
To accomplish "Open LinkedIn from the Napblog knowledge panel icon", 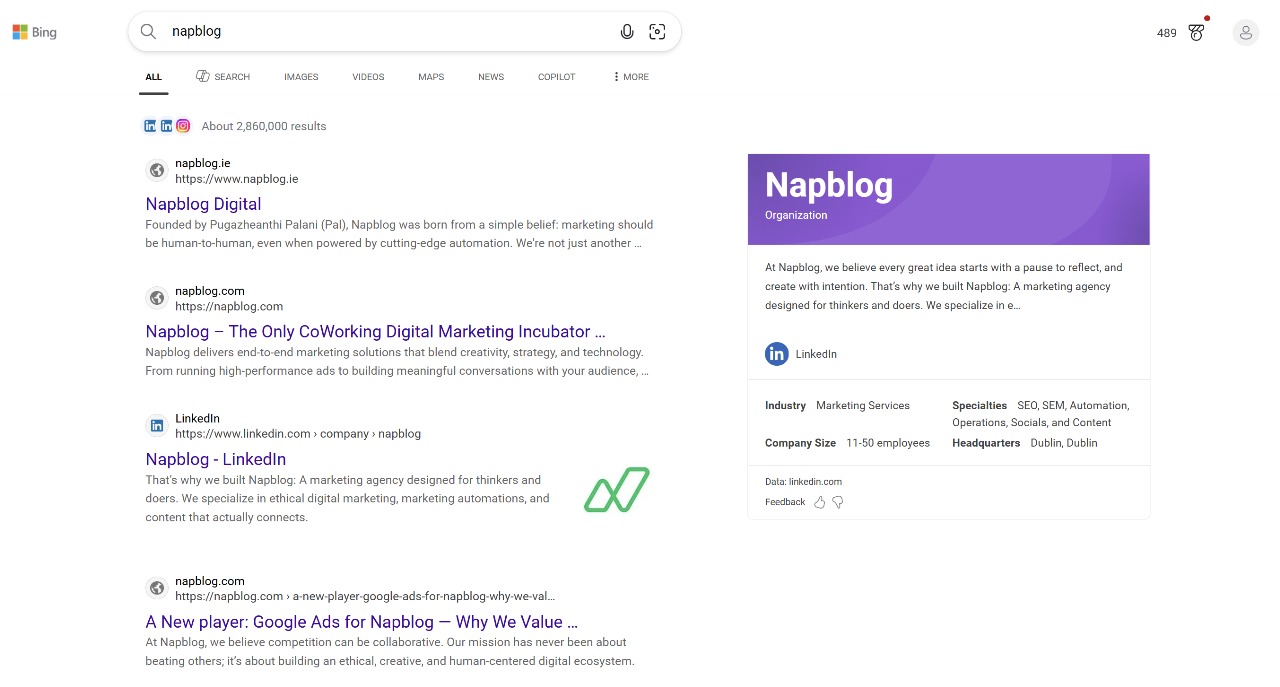I will pos(777,354).
